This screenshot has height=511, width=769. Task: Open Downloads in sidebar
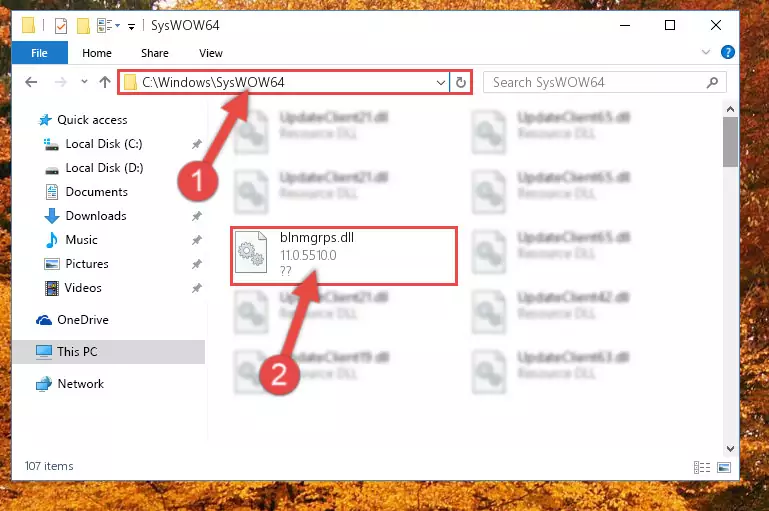[96, 216]
